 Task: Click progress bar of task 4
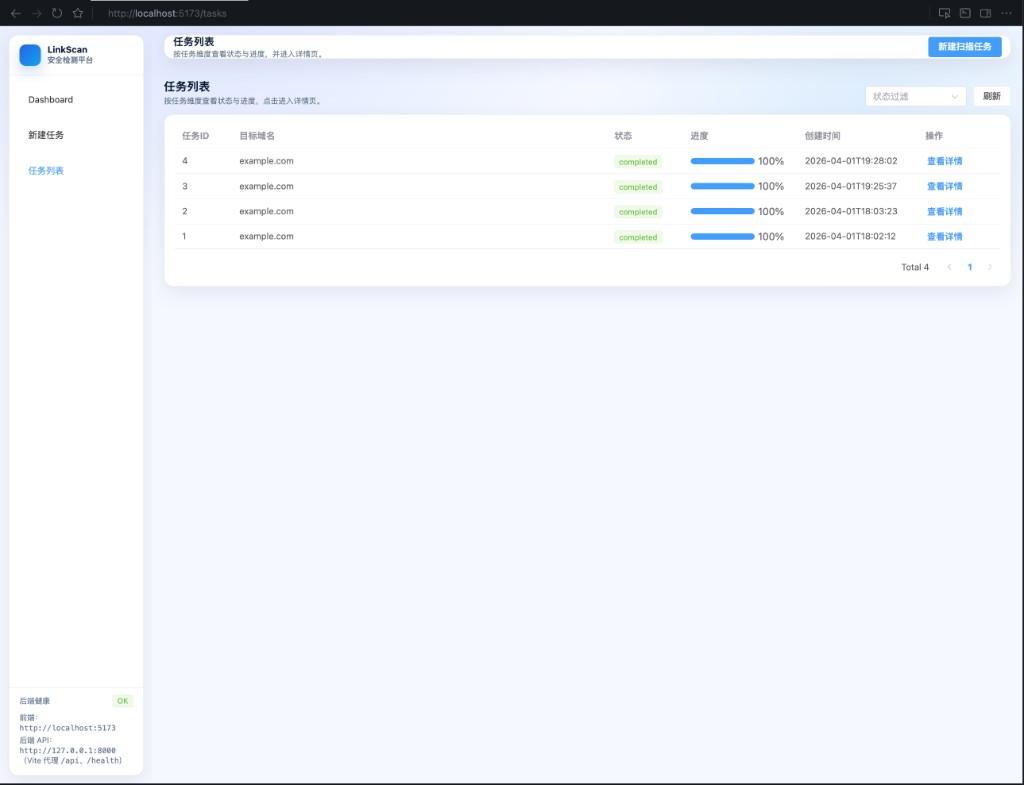tap(722, 161)
